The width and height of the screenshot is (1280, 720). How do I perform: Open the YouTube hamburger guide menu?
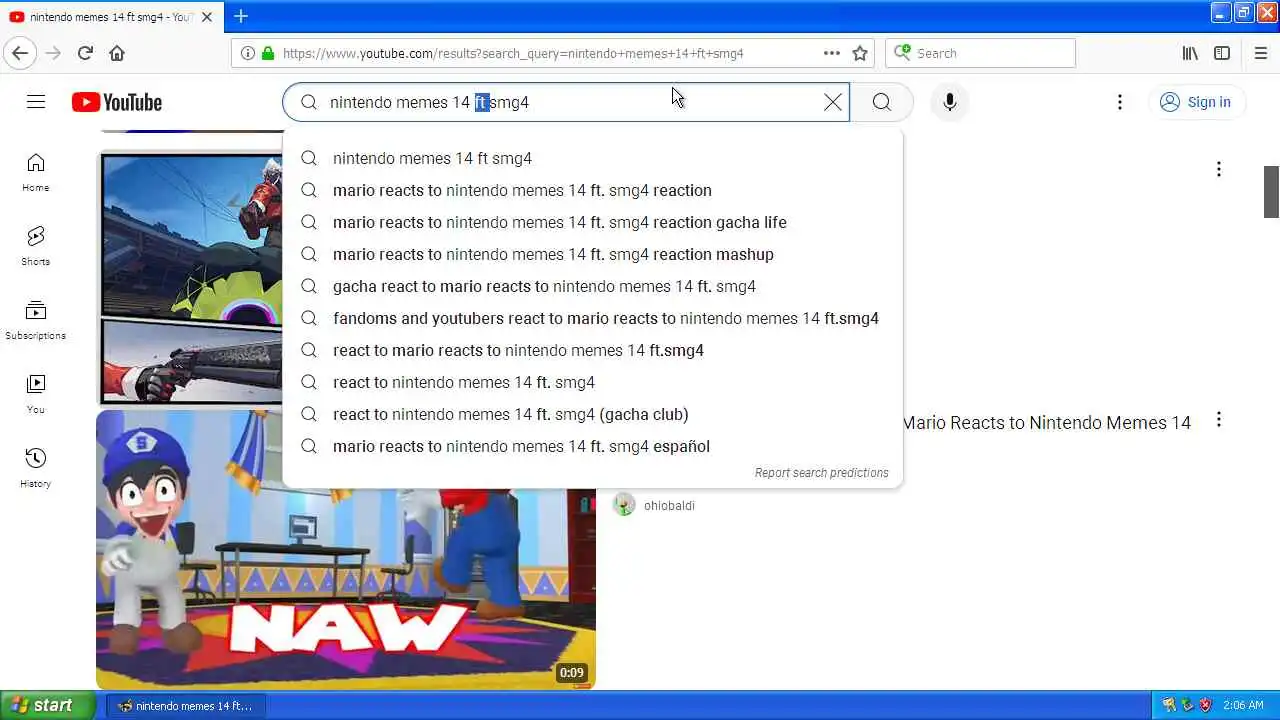point(36,102)
